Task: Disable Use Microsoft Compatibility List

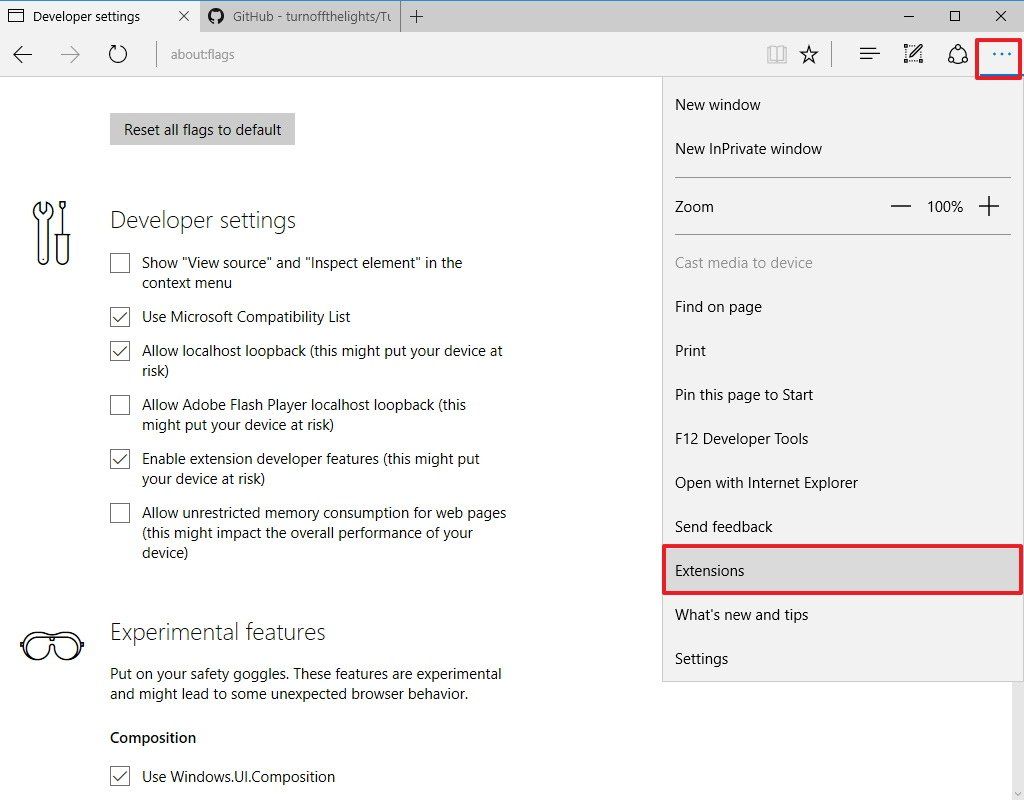Action: click(120, 317)
